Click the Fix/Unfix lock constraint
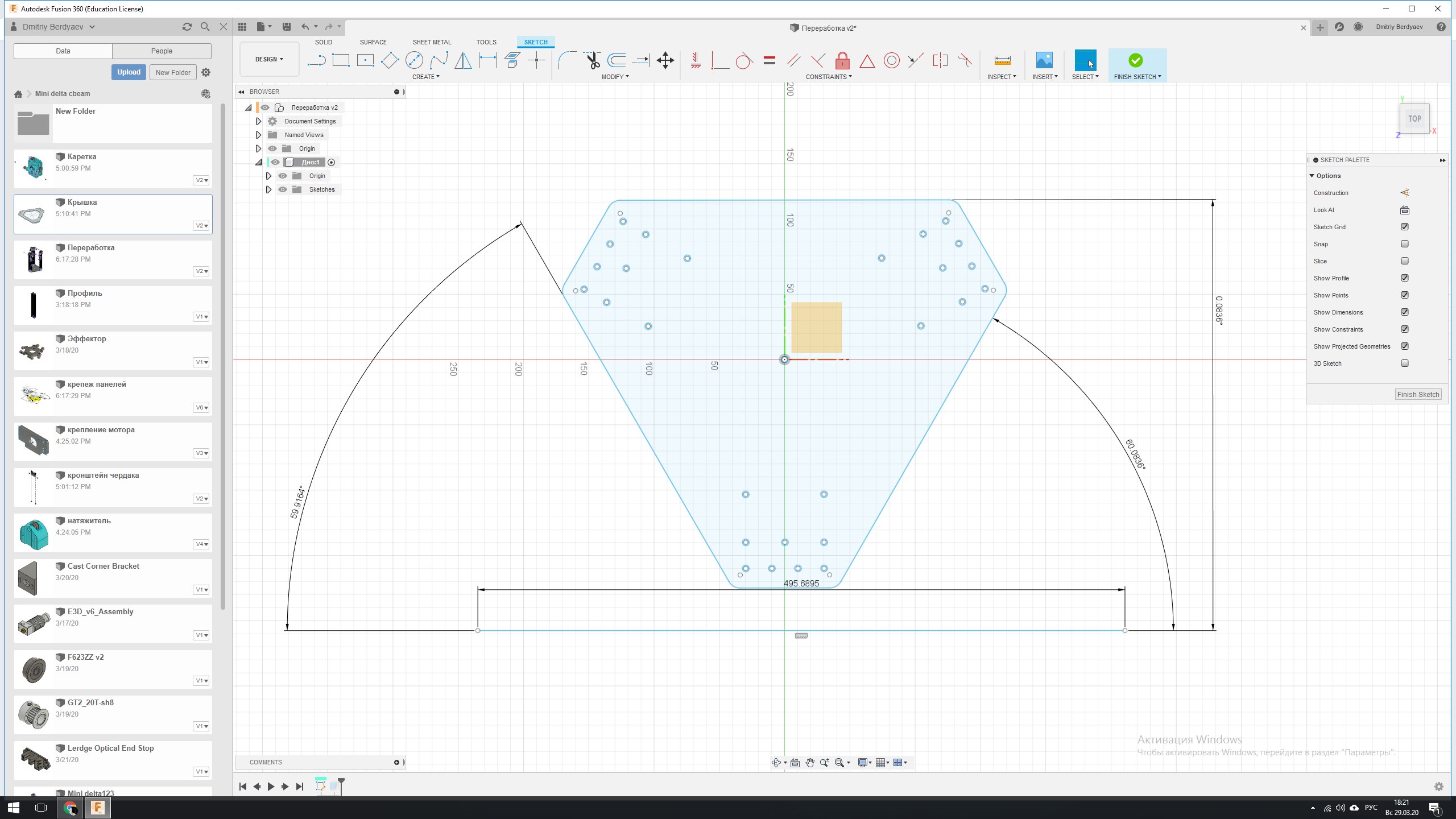The height and width of the screenshot is (819, 1456). pos(842,60)
